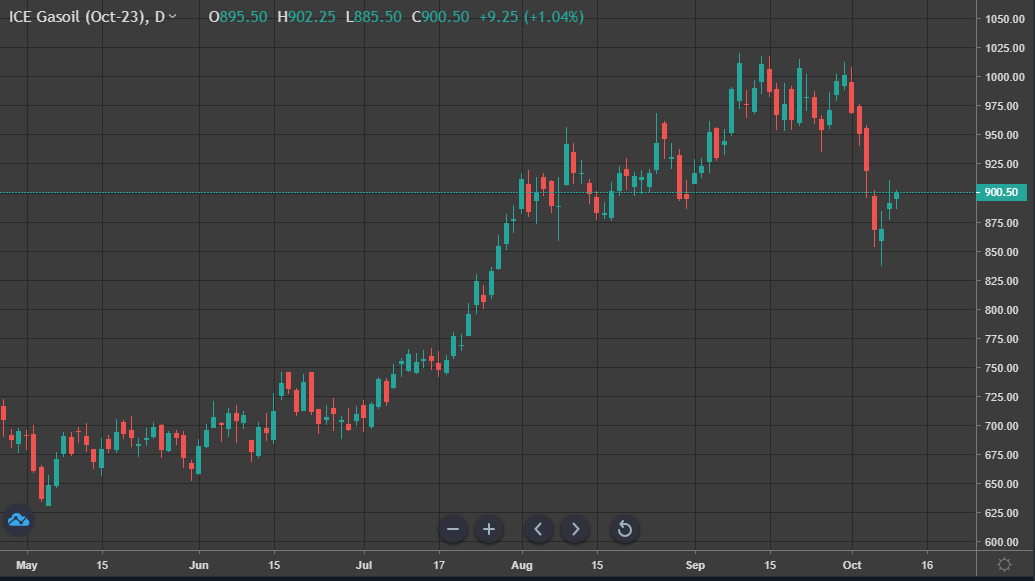Select the 900.50 current price label

tap(1001, 192)
